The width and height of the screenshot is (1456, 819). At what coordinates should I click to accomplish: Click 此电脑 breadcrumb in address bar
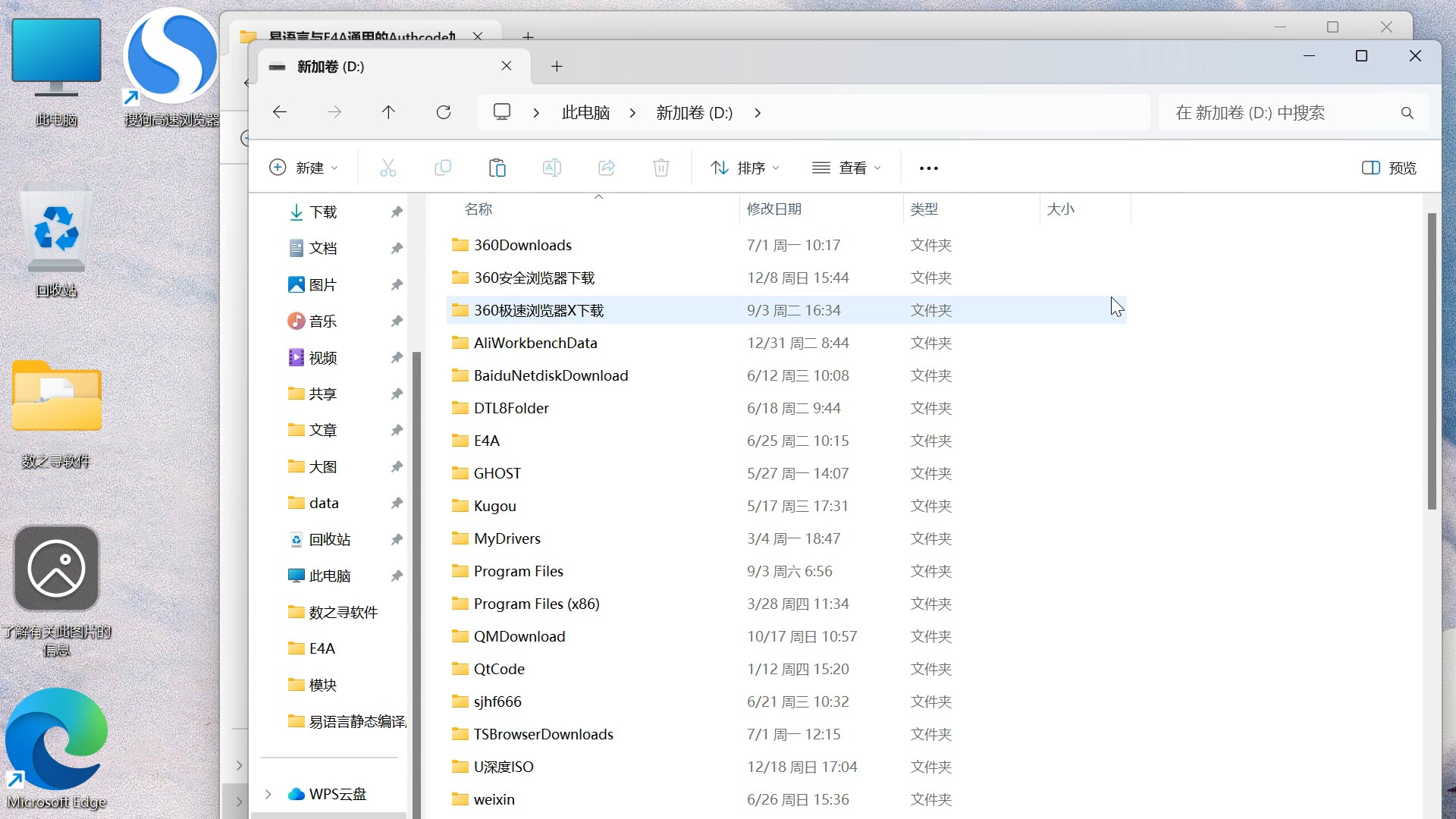585,113
